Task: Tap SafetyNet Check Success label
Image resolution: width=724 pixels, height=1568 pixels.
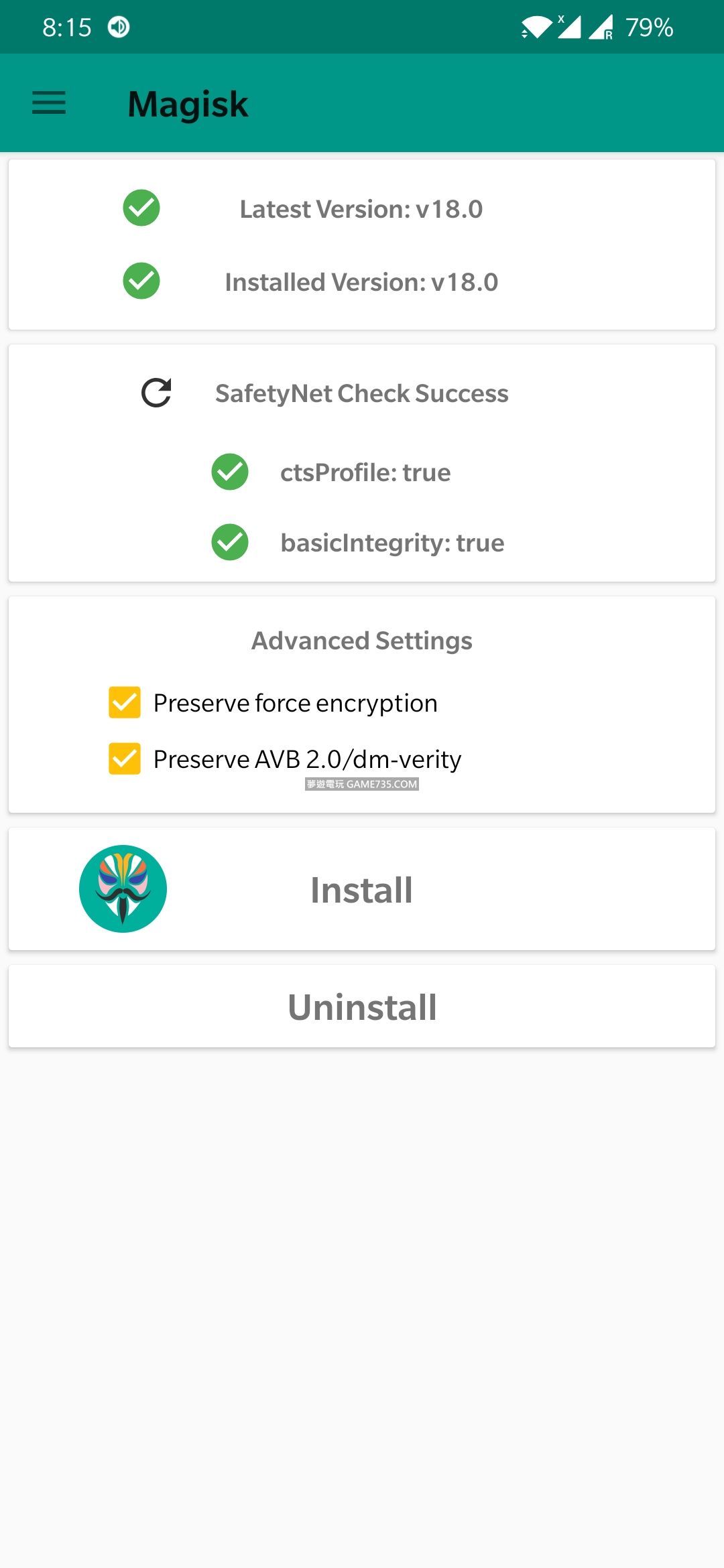Action: tap(361, 393)
